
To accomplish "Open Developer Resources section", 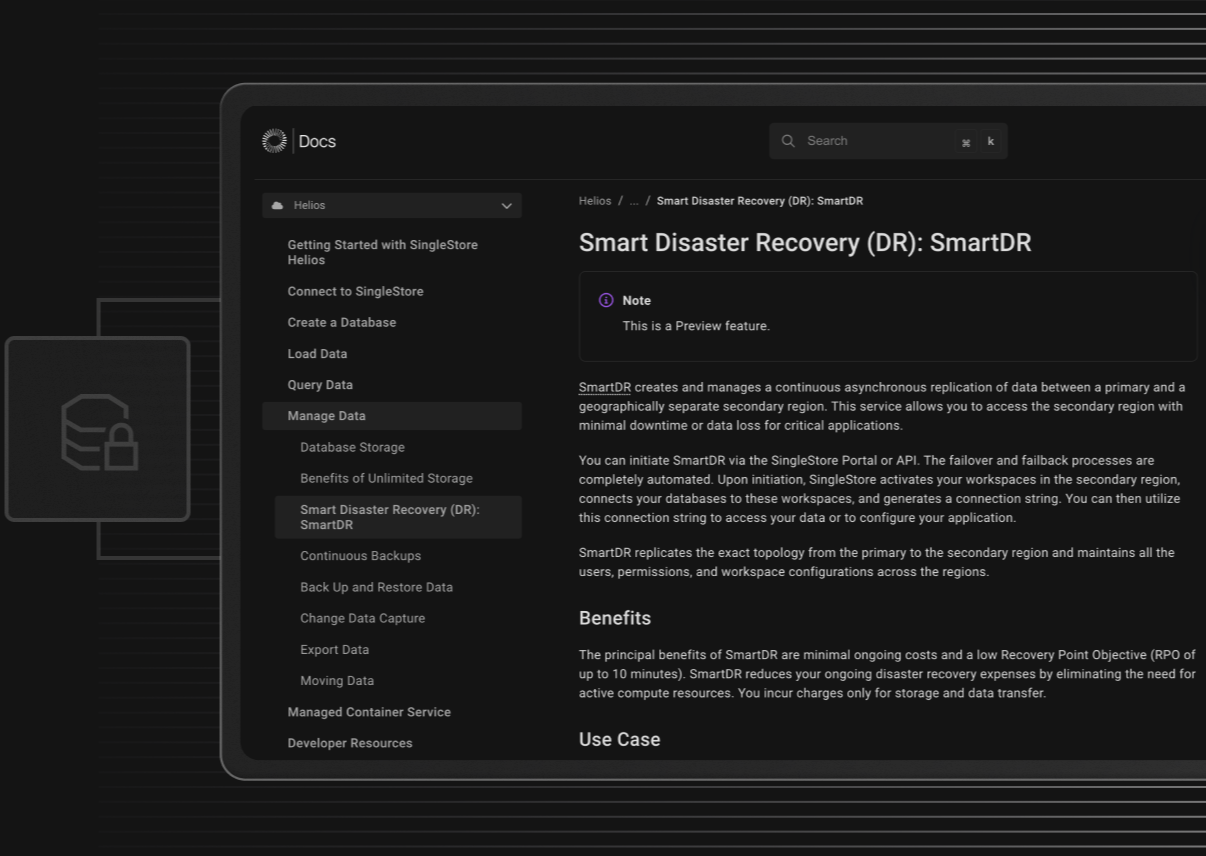I will tap(350, 743).
